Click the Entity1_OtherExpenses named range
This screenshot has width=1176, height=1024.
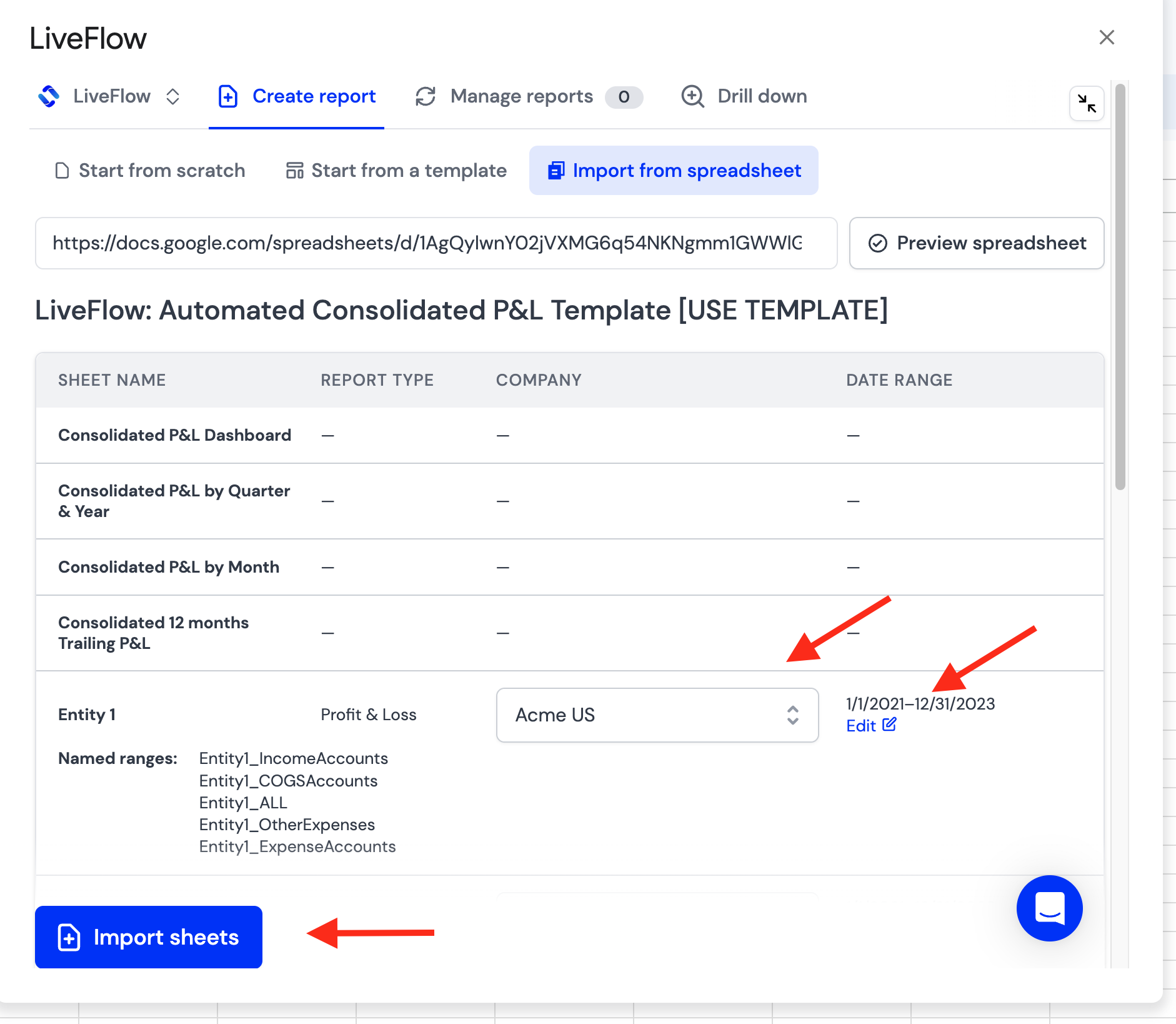point(287,825)
